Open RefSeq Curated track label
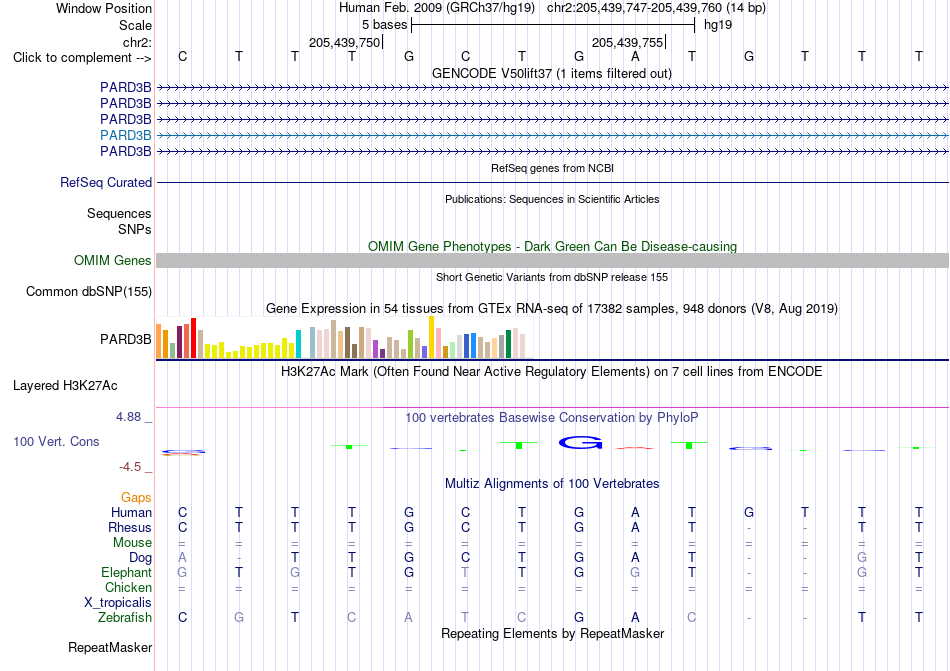Viewport: 950px width, 671px height. point(105,182)
